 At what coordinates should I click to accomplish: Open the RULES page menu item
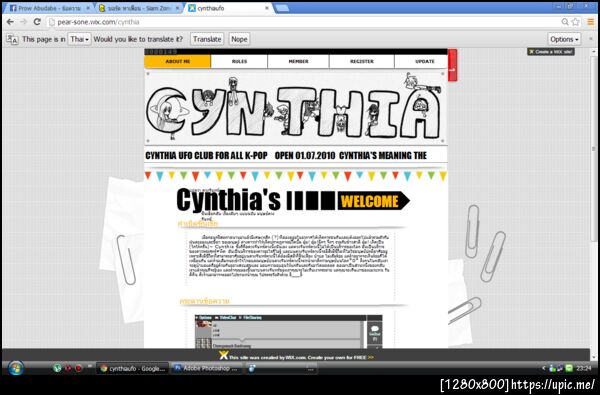(x=239, y=62)
